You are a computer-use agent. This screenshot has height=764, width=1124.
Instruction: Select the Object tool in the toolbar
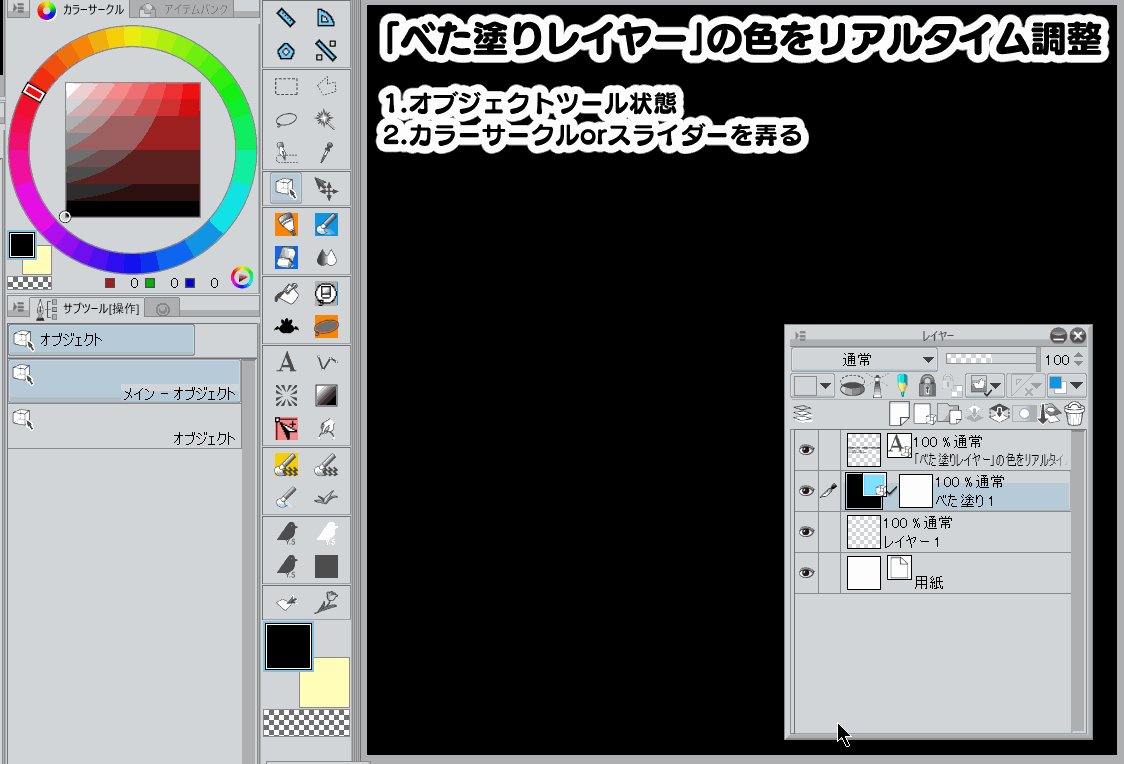287,186
